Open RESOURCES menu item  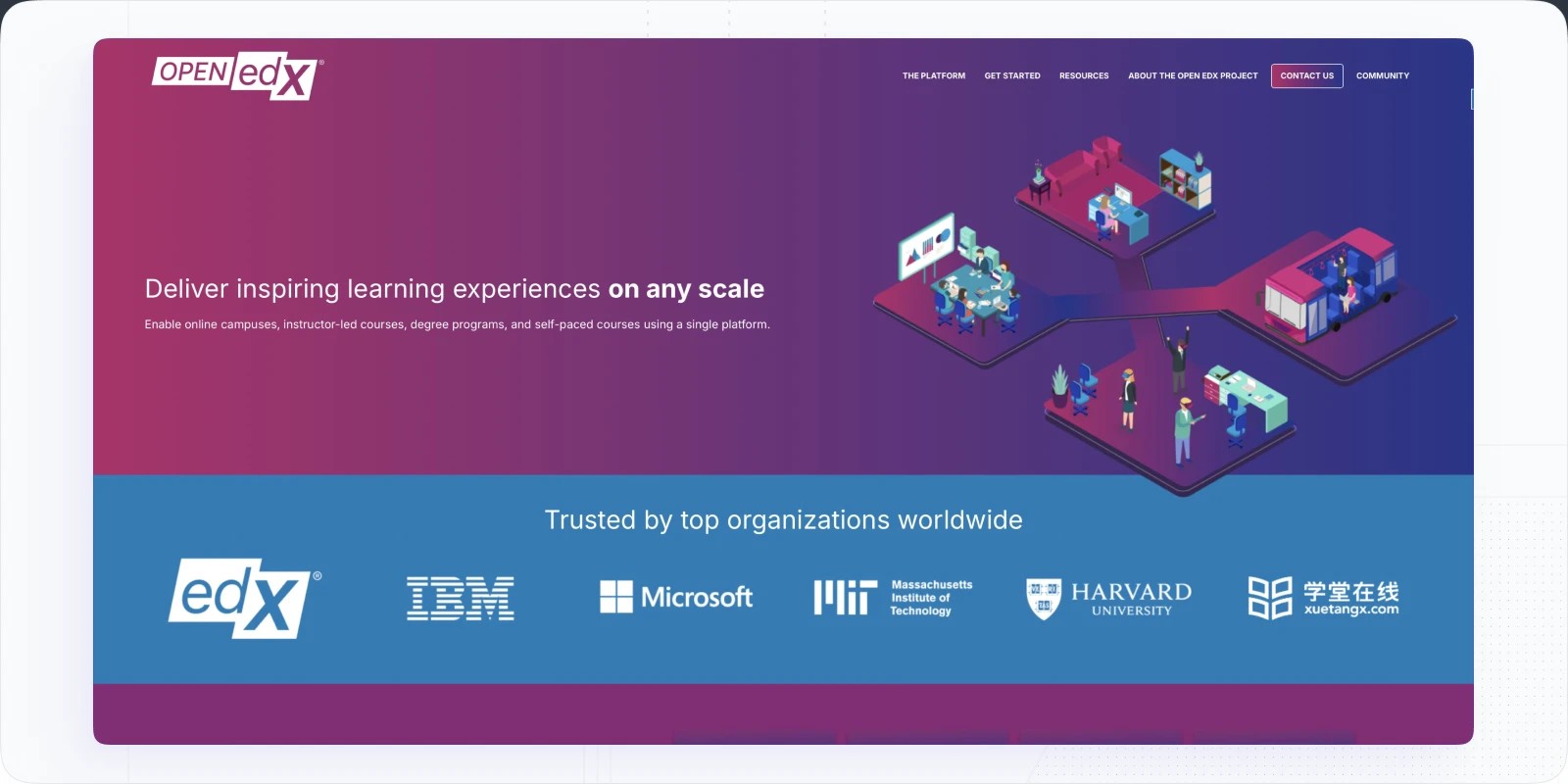point(1084,75)
